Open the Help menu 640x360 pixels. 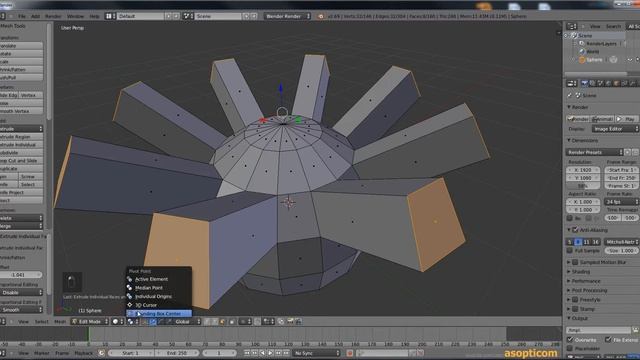(94, 16)
